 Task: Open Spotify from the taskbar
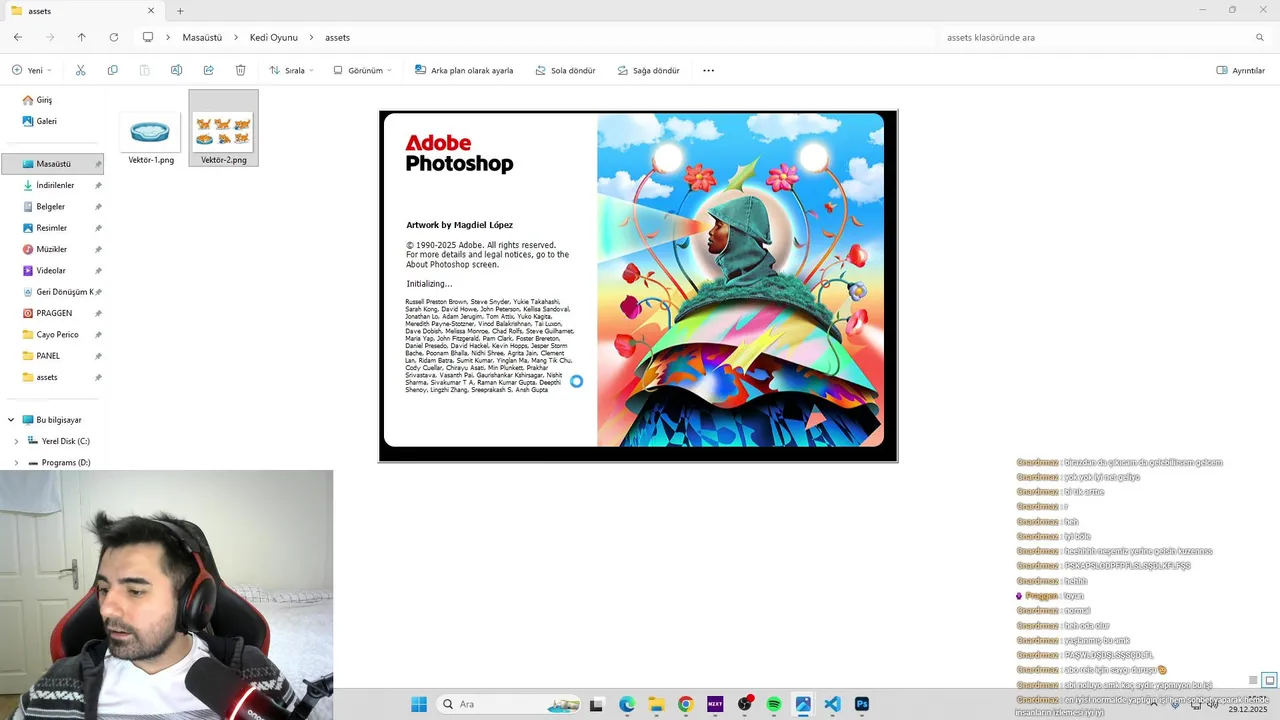[x=774, y=704]
